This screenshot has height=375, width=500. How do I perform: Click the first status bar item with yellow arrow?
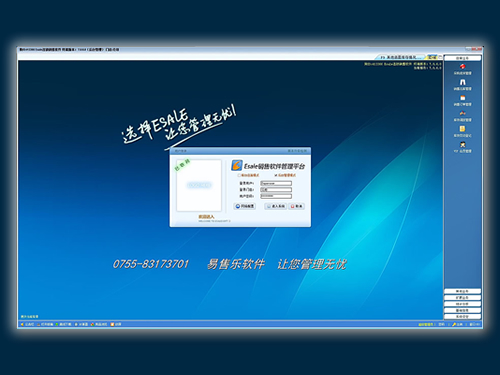pyautogui.click(x=27, y=324)
